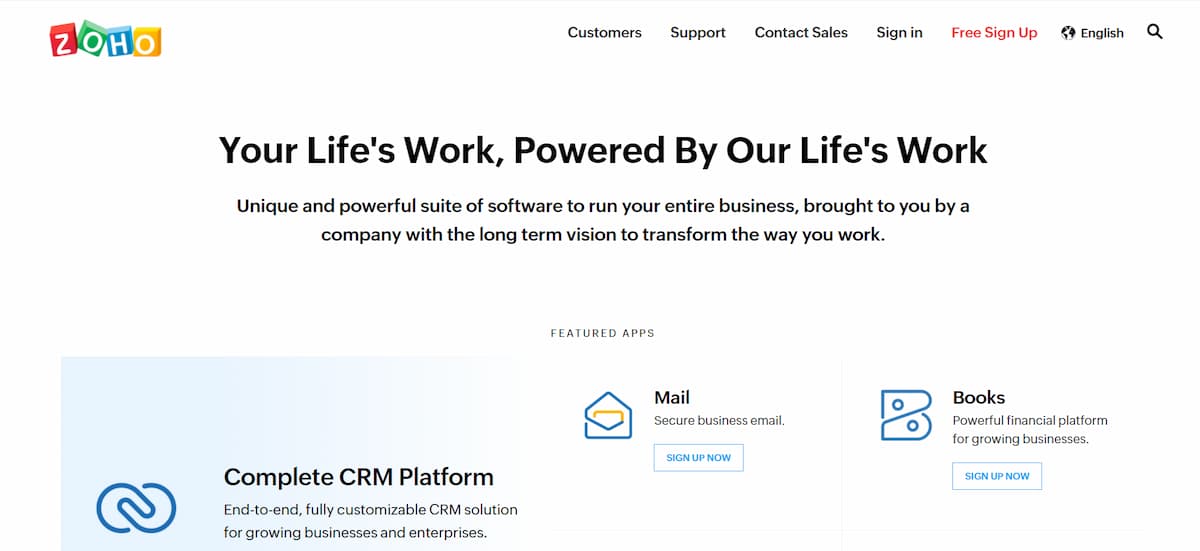1200x551 pixels.
Task: Open the Customers menu item
Action: click(604, 33)
